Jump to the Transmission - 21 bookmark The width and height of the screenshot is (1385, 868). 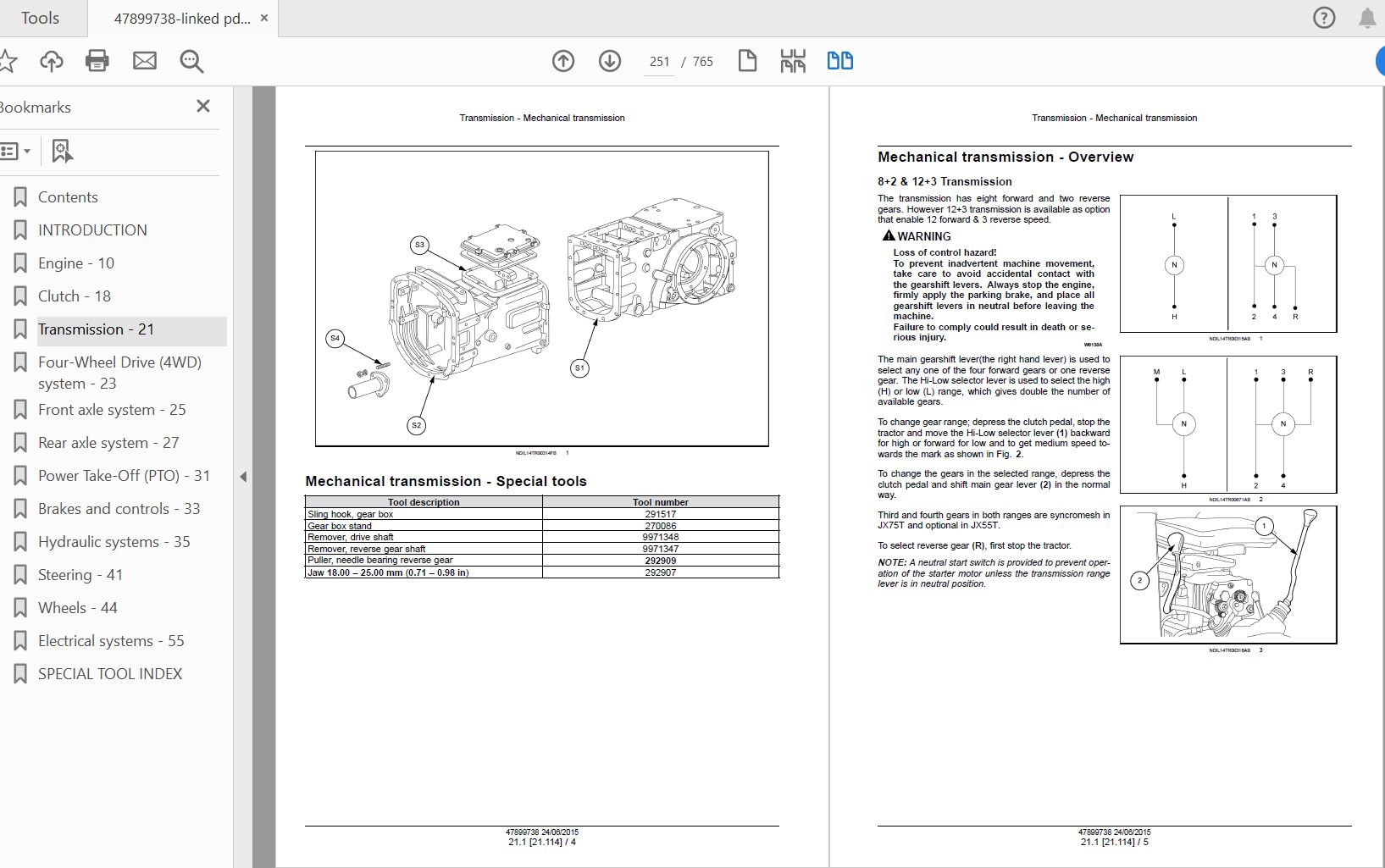click(x=96, y=329)
